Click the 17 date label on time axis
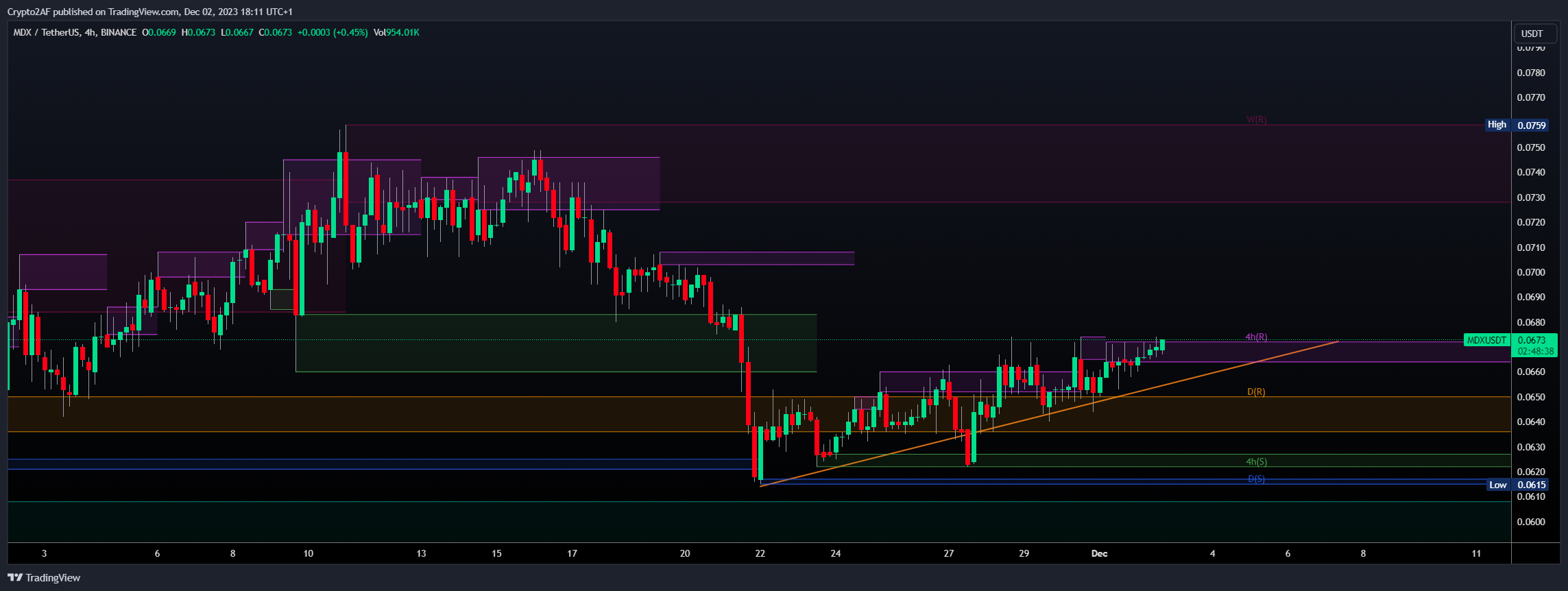1568x591 pixels. click(x=572, y=553)
